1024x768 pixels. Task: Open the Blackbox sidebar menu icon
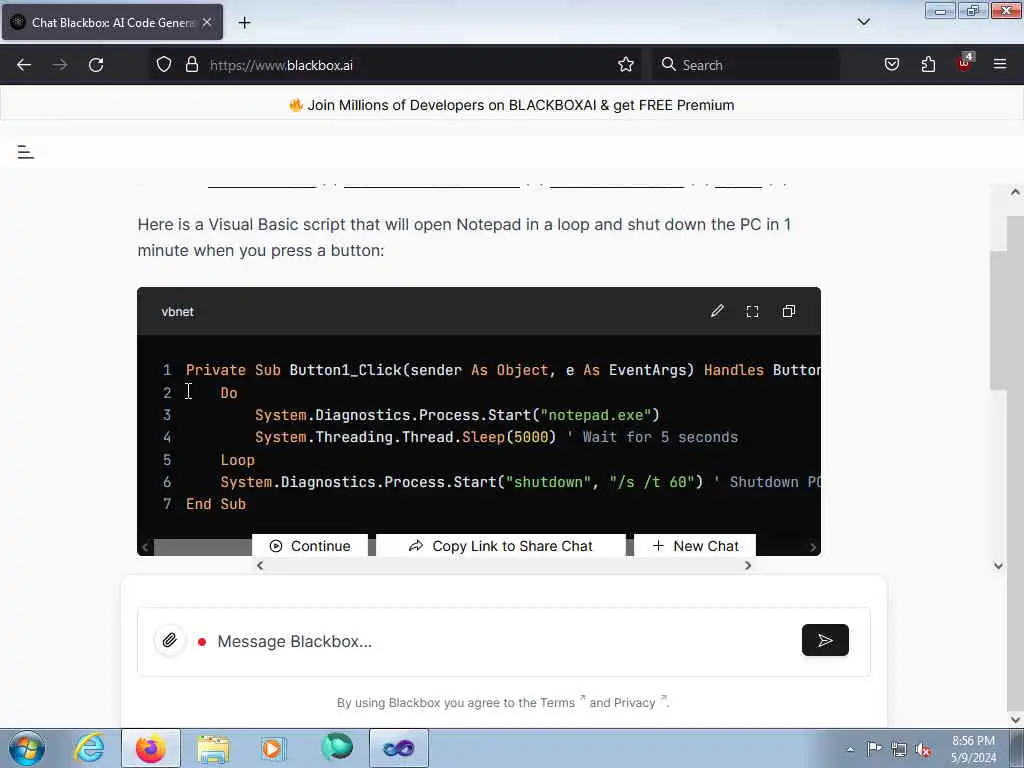25,152
